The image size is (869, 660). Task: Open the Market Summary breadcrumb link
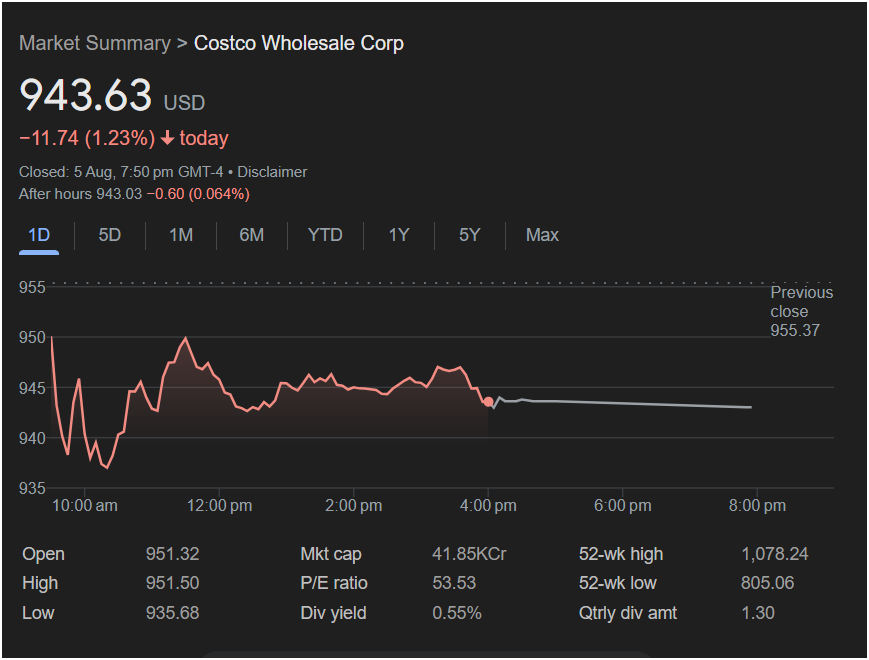click(x=95, y=43)
